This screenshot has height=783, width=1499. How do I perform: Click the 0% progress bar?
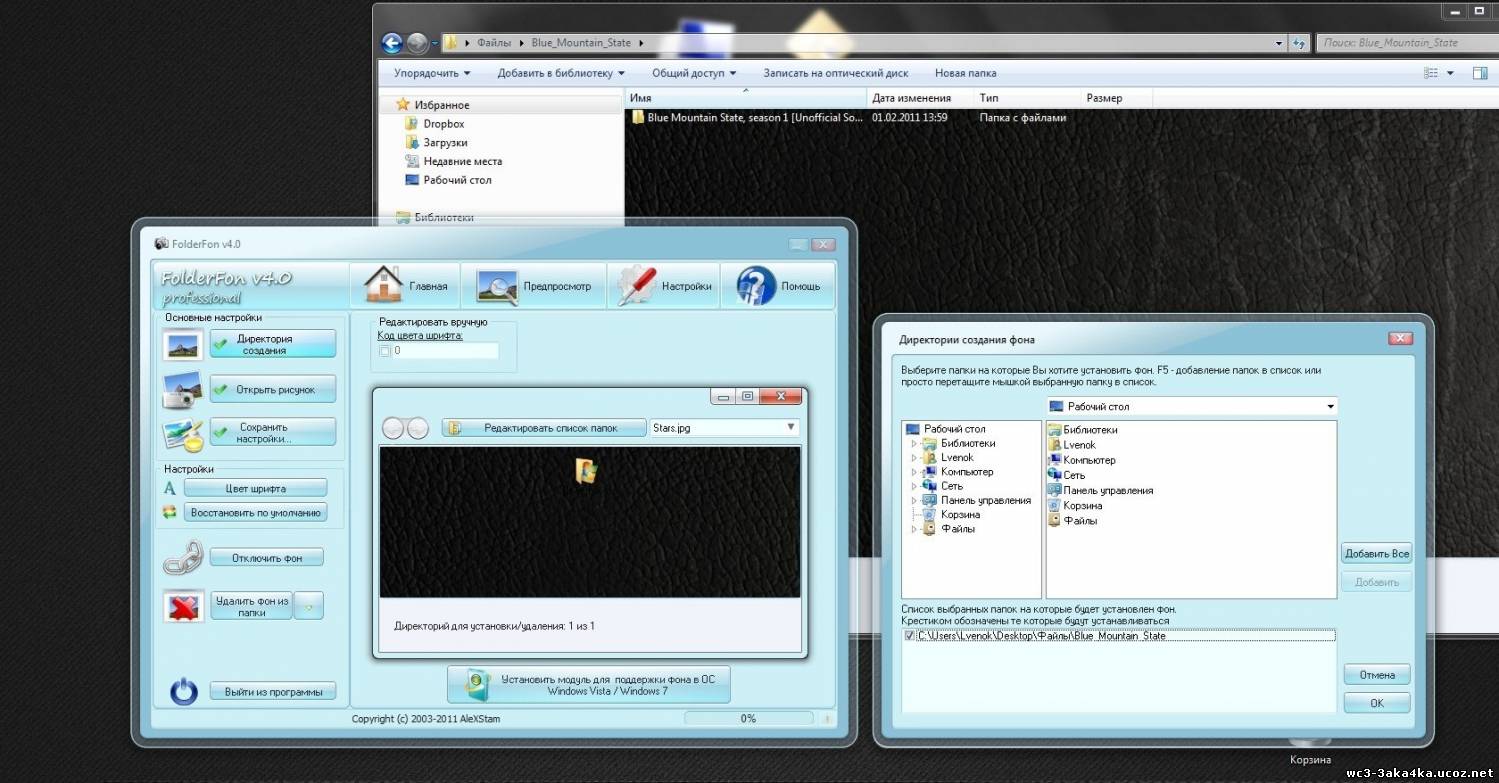pos(748,718)
